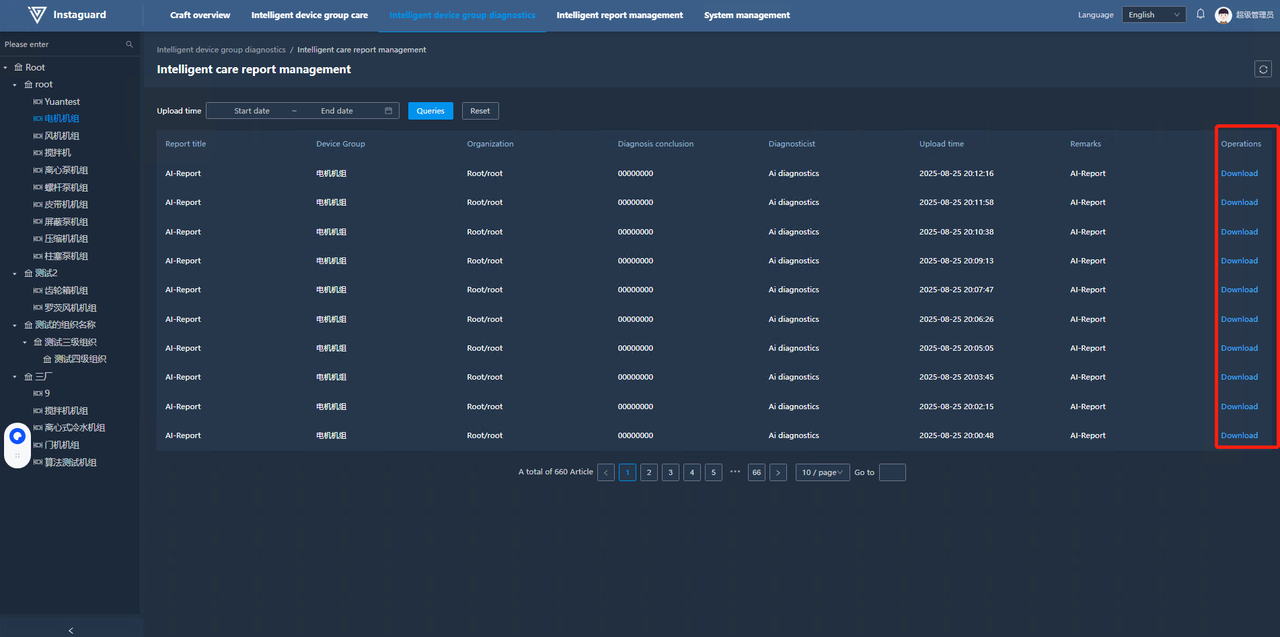Go to next page with right arrow

point(778,472)
